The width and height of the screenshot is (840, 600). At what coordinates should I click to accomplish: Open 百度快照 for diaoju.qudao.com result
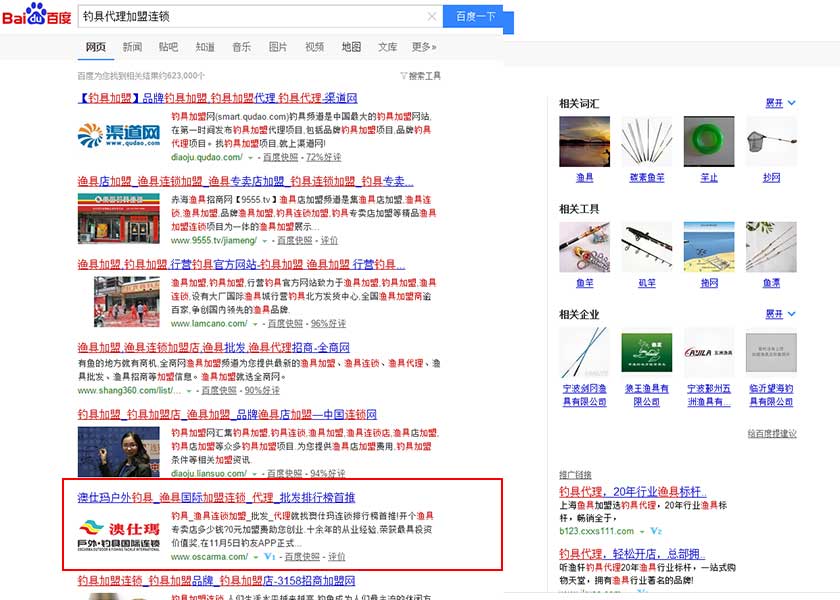pos(280,157)
